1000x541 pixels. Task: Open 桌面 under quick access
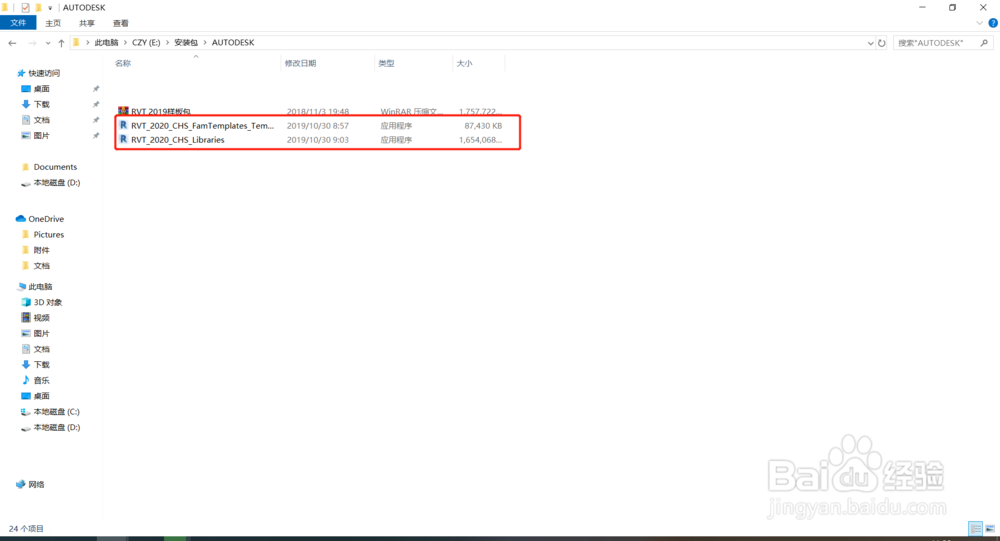(41, 89)
